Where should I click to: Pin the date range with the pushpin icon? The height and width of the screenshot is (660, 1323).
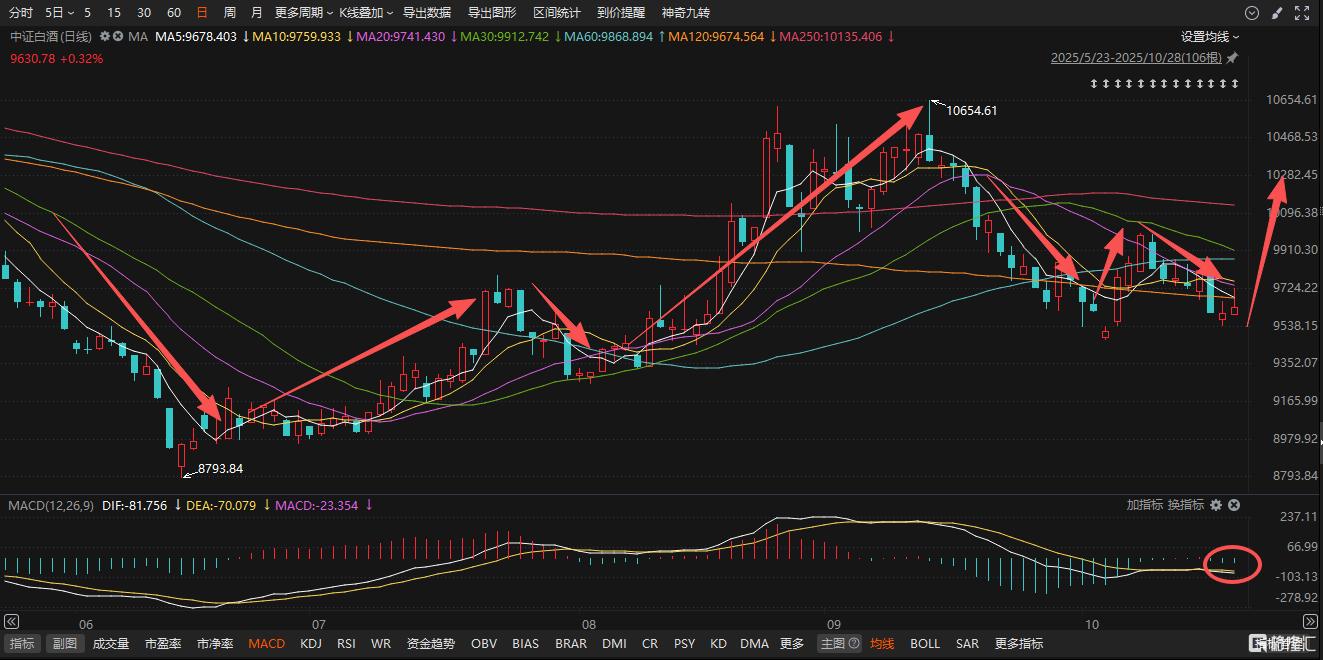click(x=1232, y=58)
